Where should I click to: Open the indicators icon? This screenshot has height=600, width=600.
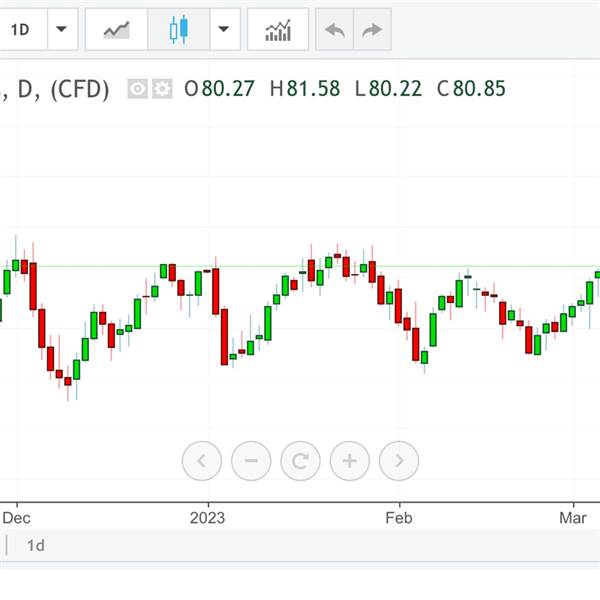pyautogui.click(x=278, y=29)
